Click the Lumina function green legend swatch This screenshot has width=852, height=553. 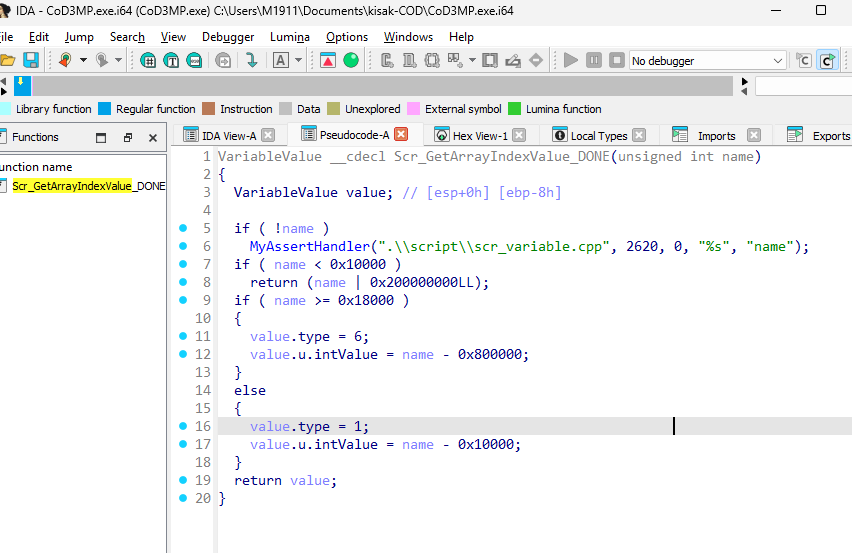point(514,109)
